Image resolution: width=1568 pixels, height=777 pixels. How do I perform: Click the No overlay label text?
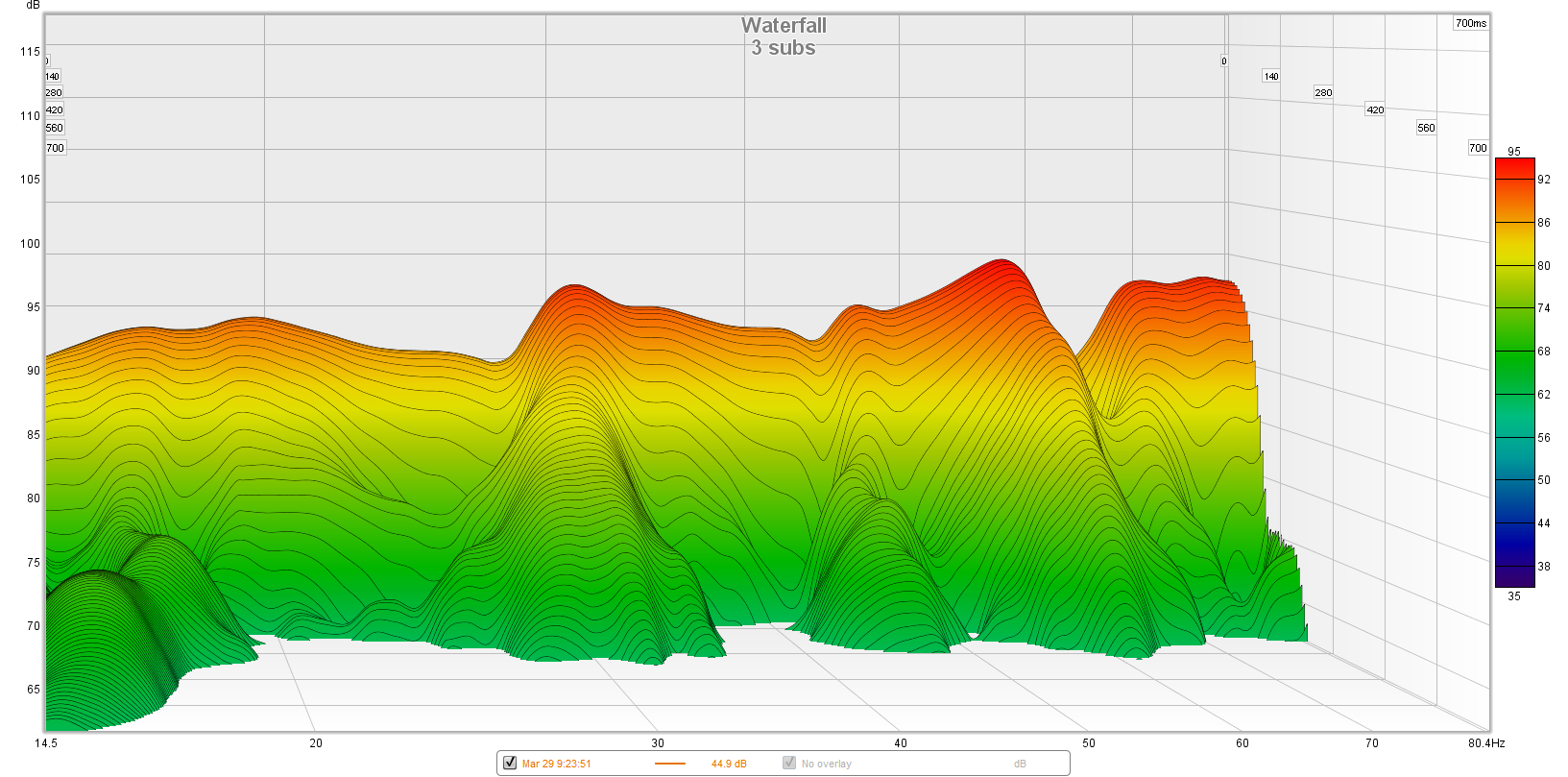pyautogui.click(x=827, y=764)
